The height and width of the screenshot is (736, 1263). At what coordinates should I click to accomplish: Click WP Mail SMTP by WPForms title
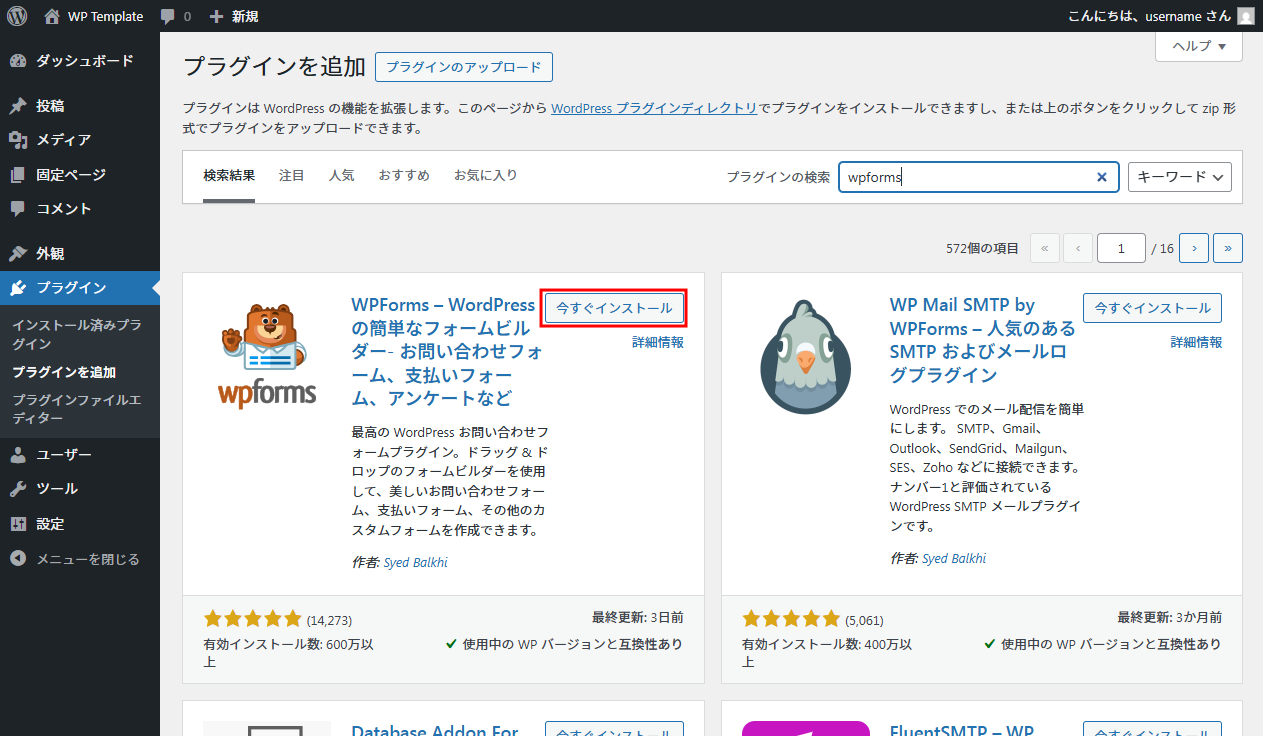click(983, 340)
